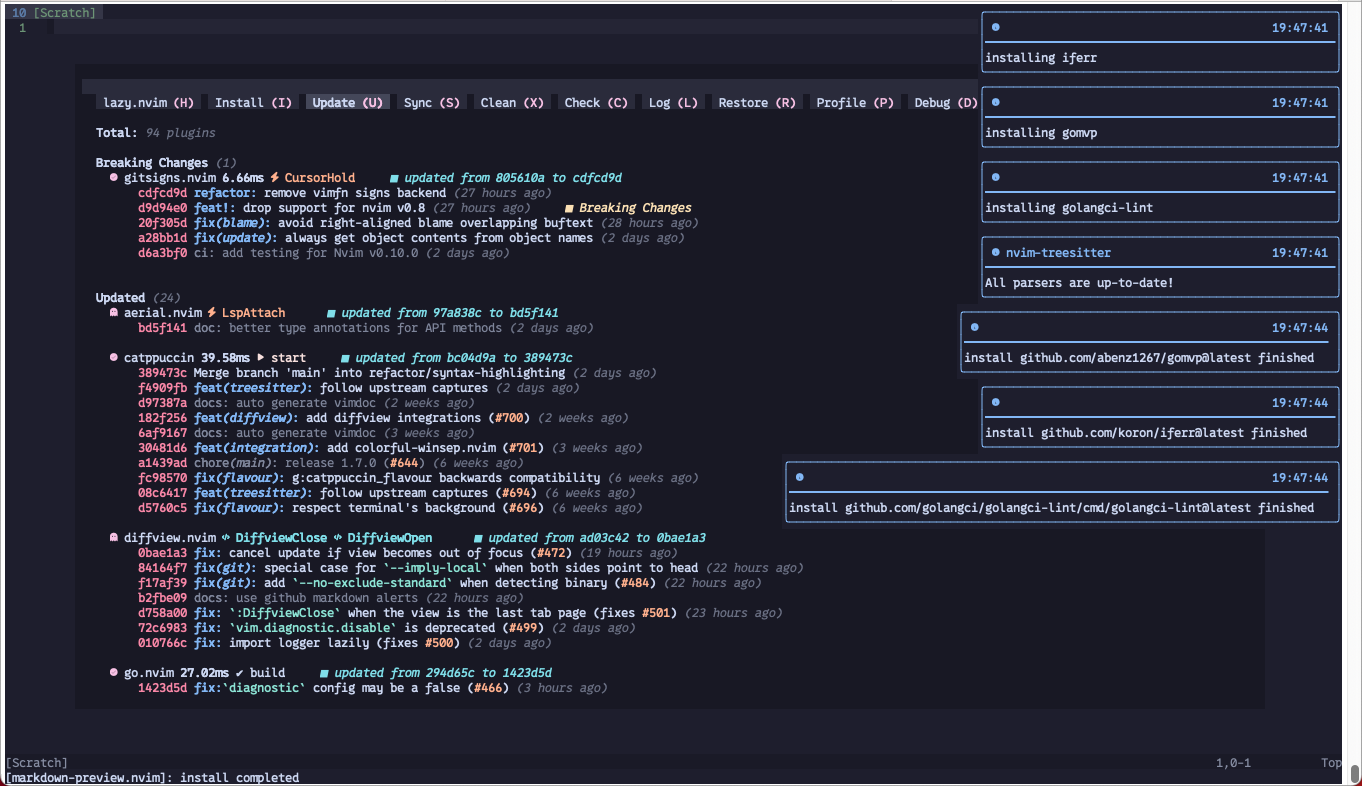
Task: Open commit d9d94e0 dropping nvim v0.8 support
Action: click(x=162, y=208)
